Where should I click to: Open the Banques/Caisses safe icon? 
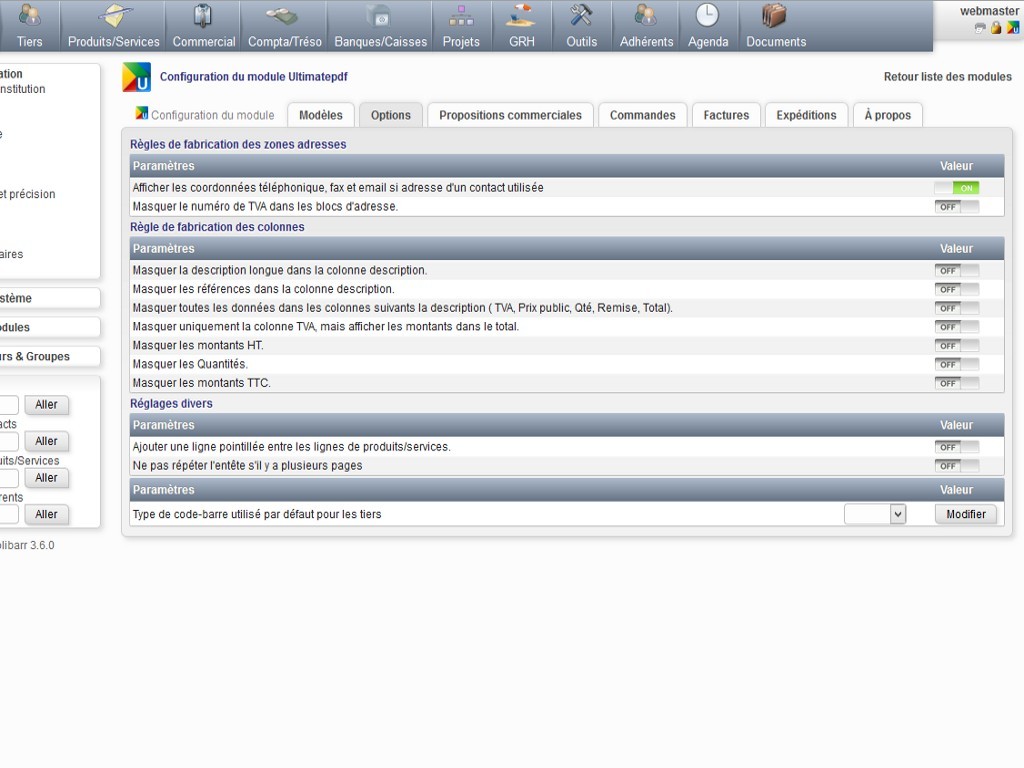380,16
